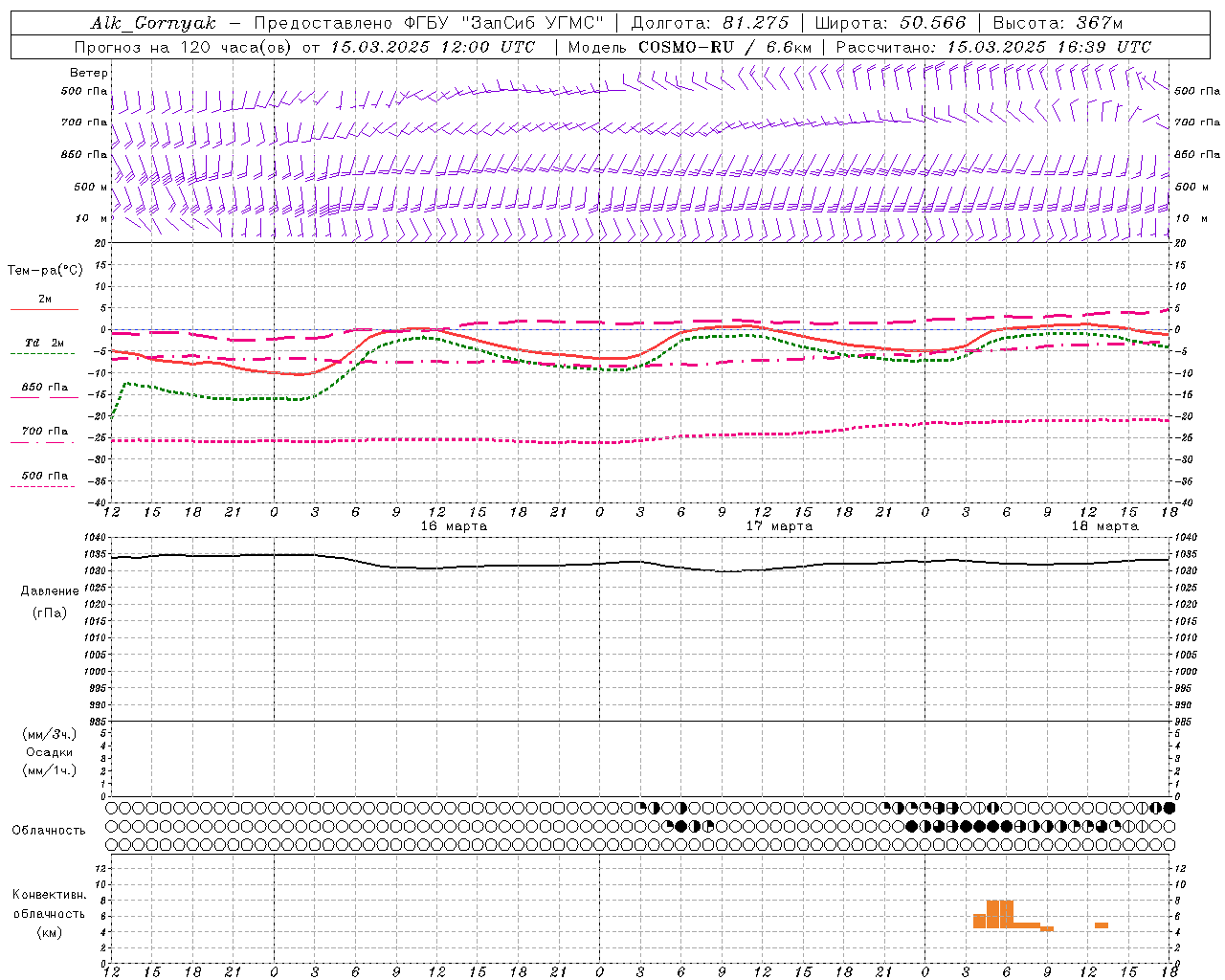
Task: Click the longitude value Долгота: 81.275
Action: coord(710,23)
